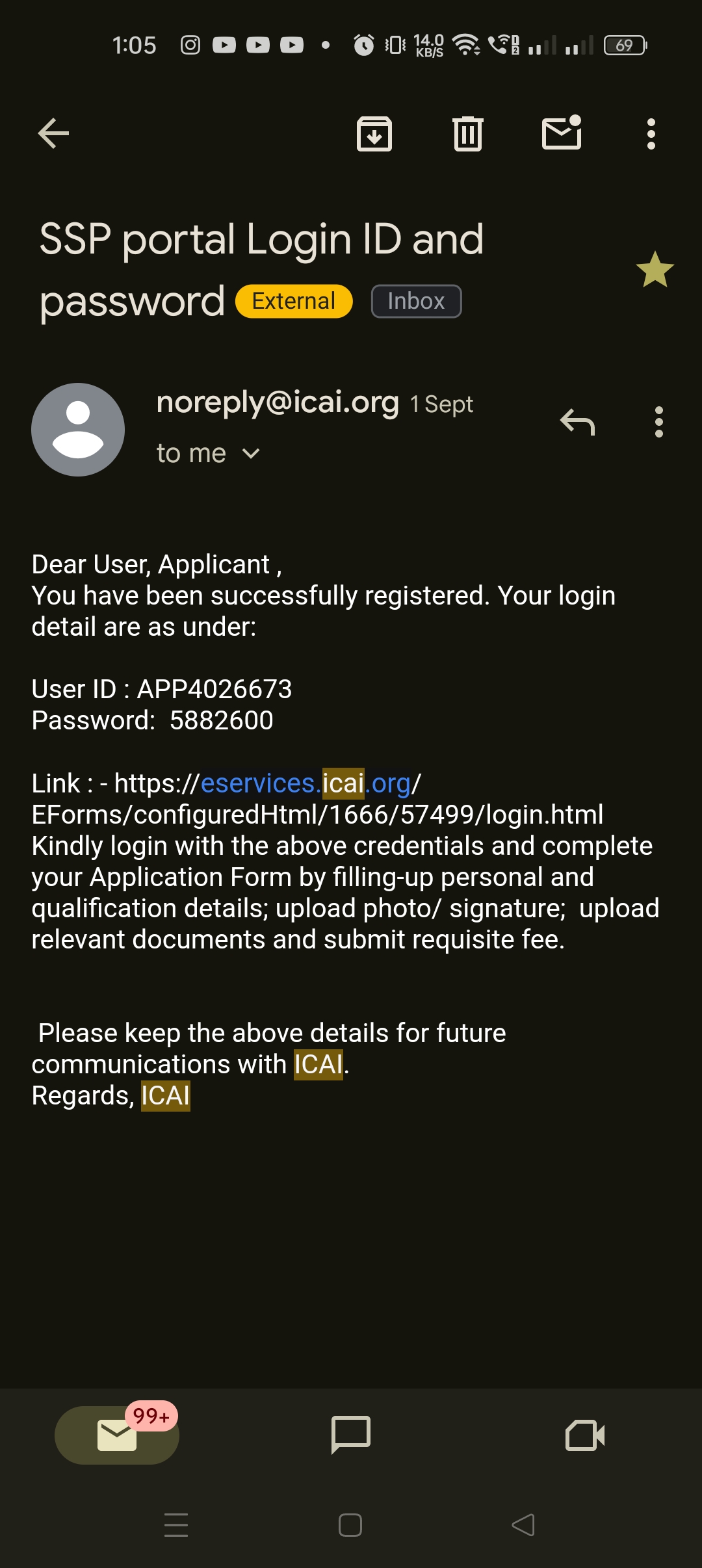Open Android recent apps menu
This screenshot has width=702, height=1568.
[176, 1525]
